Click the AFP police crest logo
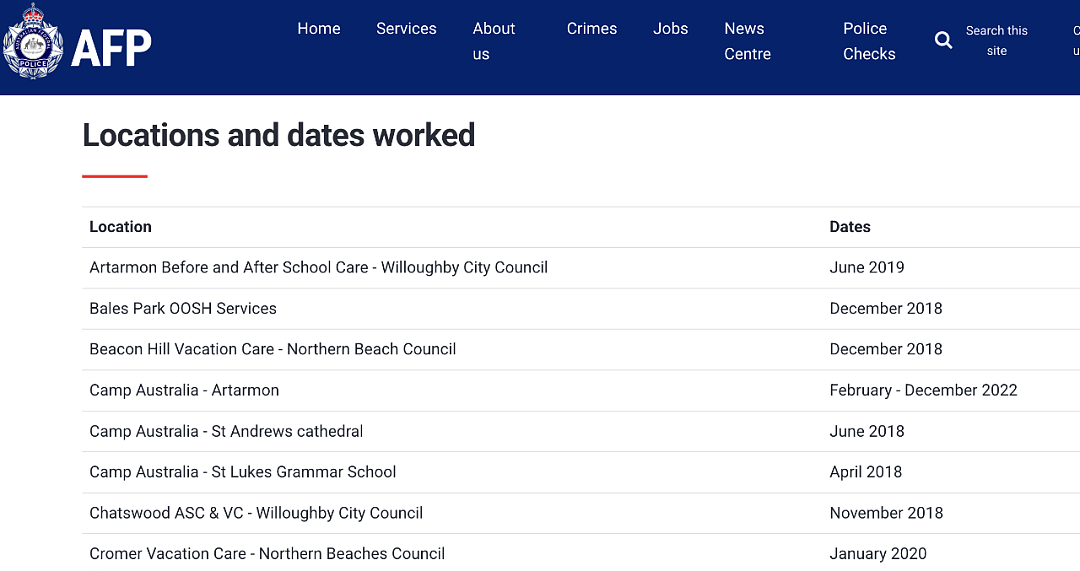The image size is (1080, 571). (x=33, y=41)
